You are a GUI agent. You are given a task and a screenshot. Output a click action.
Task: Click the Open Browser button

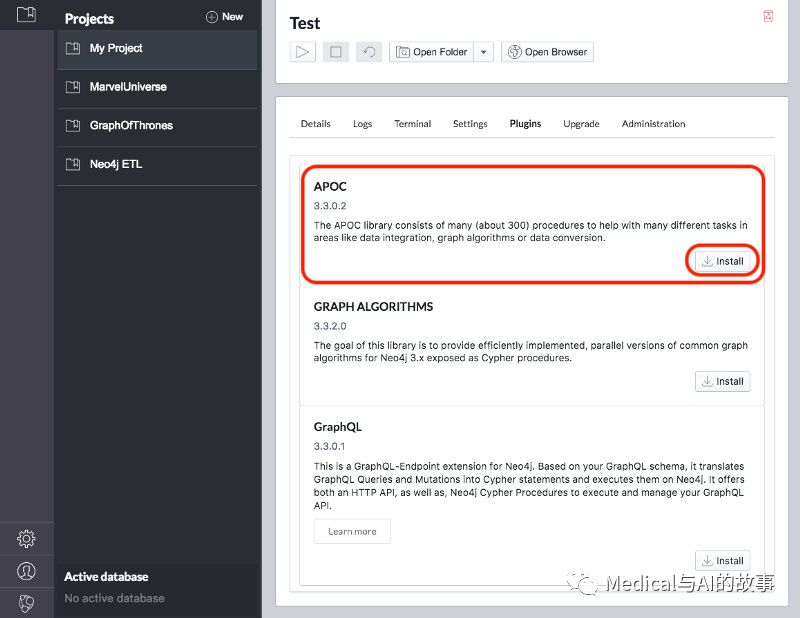point(547,52)
